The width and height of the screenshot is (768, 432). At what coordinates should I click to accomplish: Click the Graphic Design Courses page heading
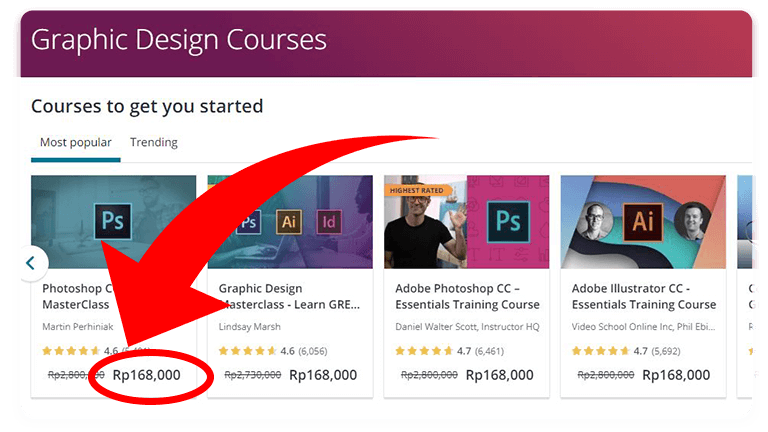179,40
